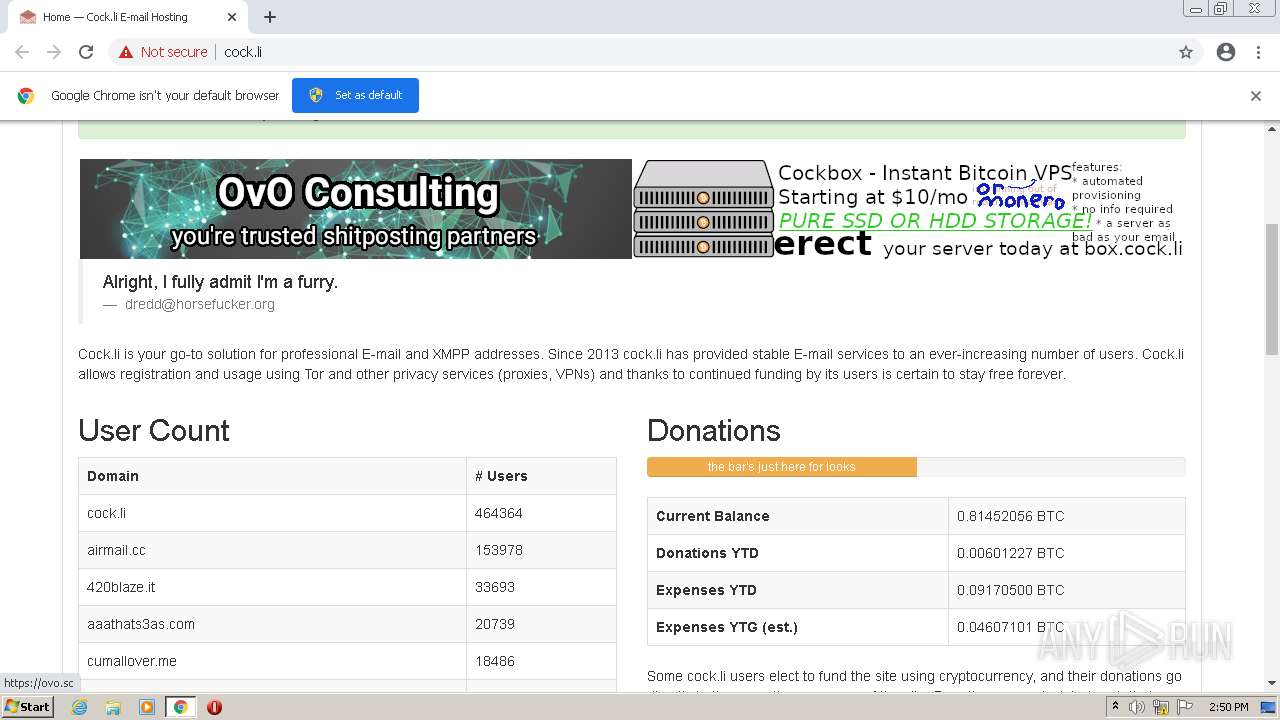1280x720 pixels.
Task: Bookmark this page with the star icon
Action: point(1186,52)
